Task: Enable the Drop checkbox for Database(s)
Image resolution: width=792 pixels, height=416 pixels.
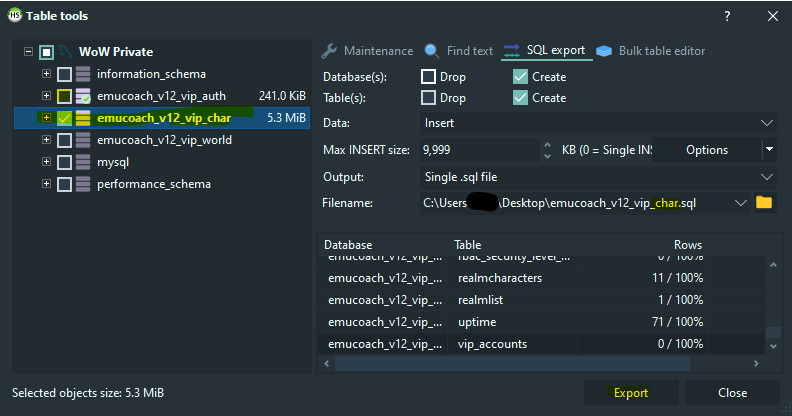Action: (429, 77)
